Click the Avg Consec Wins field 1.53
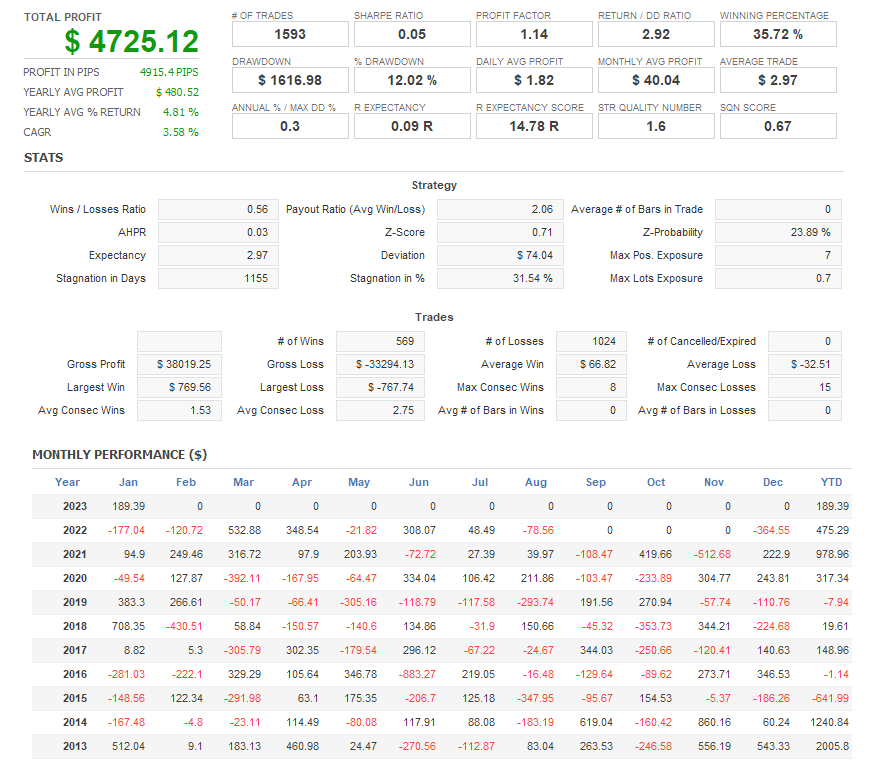The image size is (881, 774). coord(179,411)
